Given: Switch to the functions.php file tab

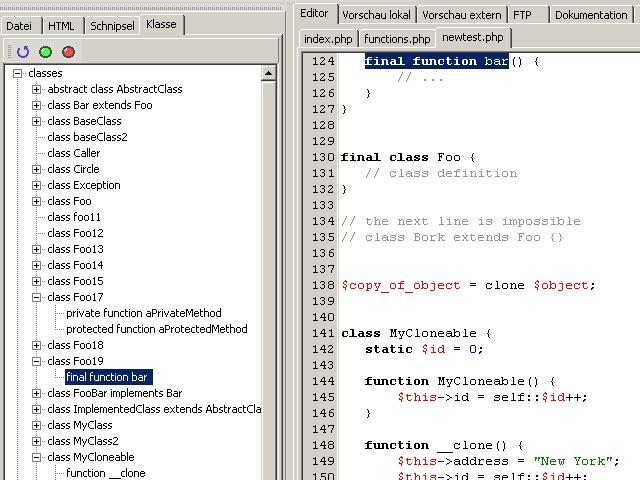Looking at the screenshot, I should (397, 39).
